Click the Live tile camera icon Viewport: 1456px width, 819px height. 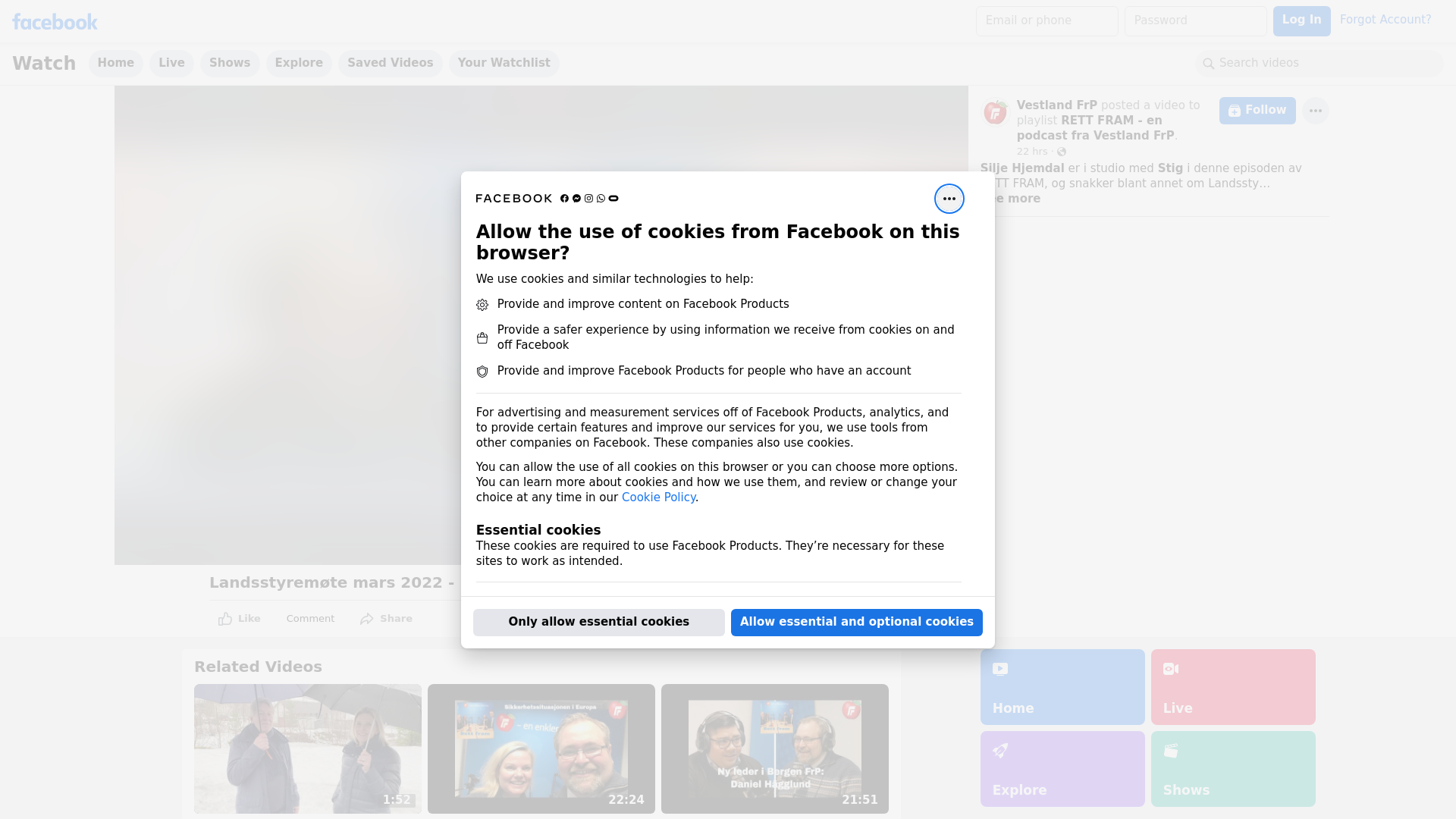(x=1171, y=669)
